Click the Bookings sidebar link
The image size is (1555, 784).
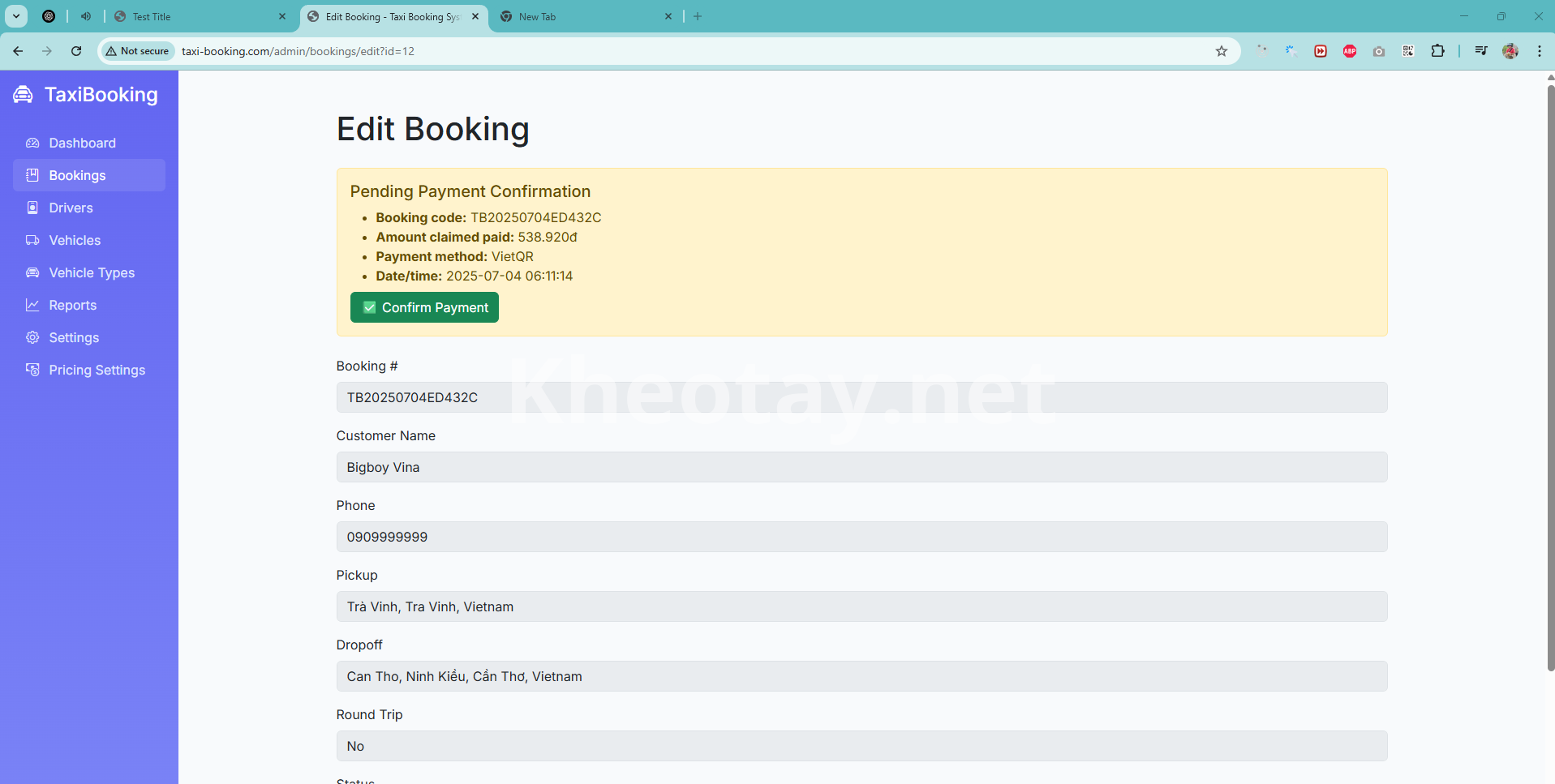[x=77, y=175]
